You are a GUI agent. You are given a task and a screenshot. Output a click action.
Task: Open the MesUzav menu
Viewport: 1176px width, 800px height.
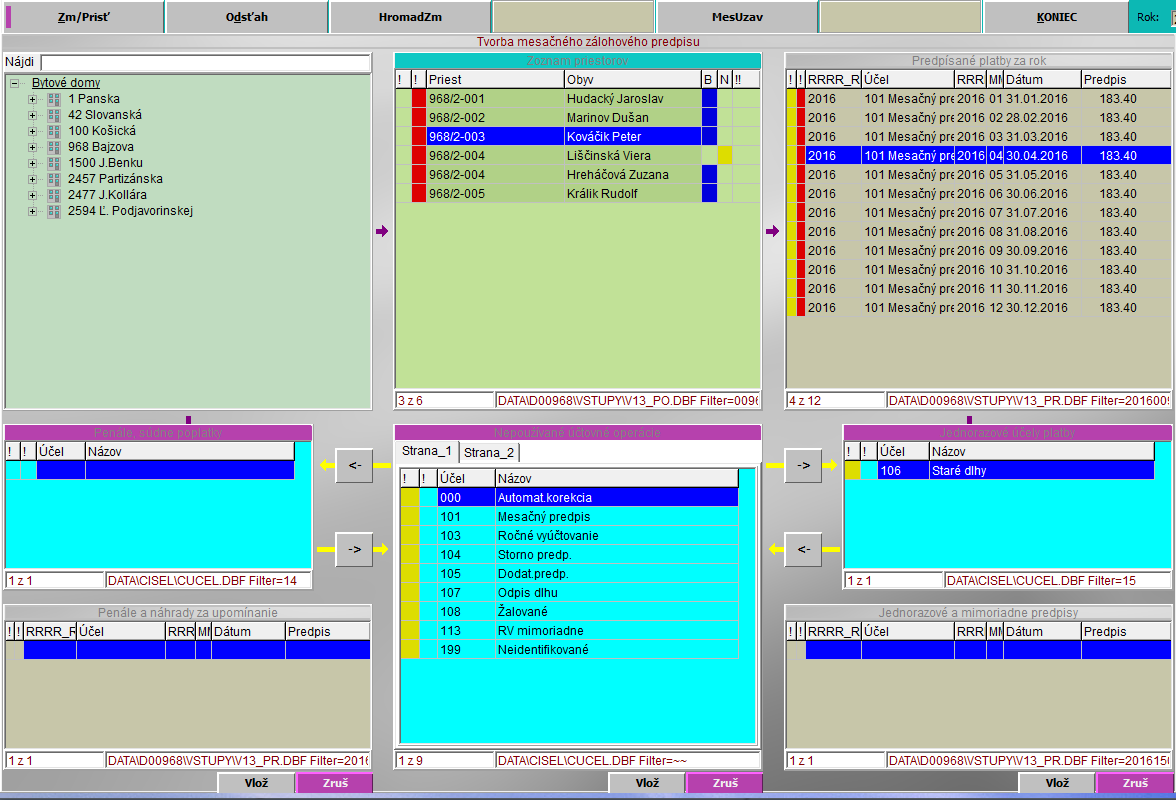[737, 16]
